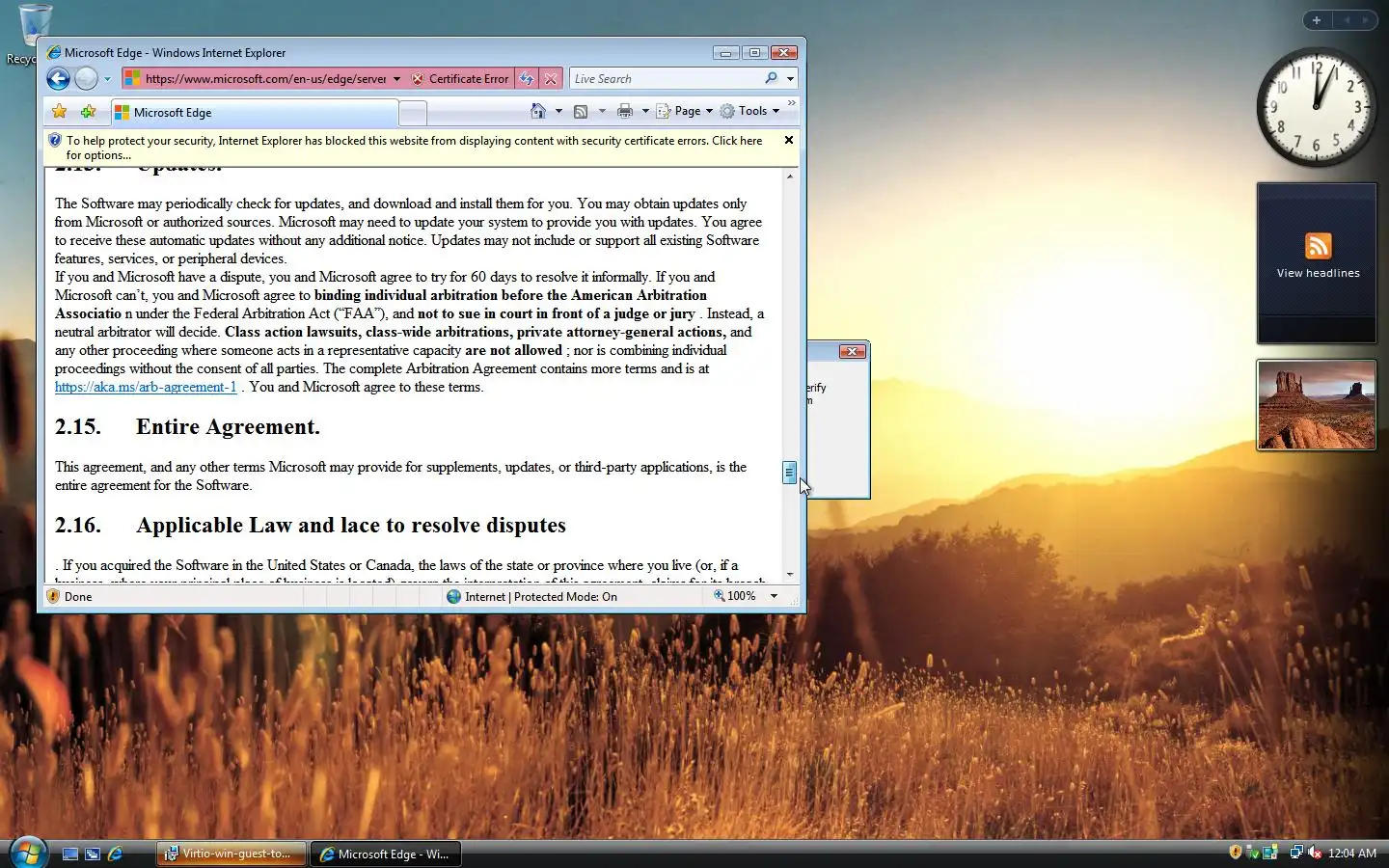Expand the Feeds dropdown arrow
This screenshot has width=1389, height=868.
point(602,111)
